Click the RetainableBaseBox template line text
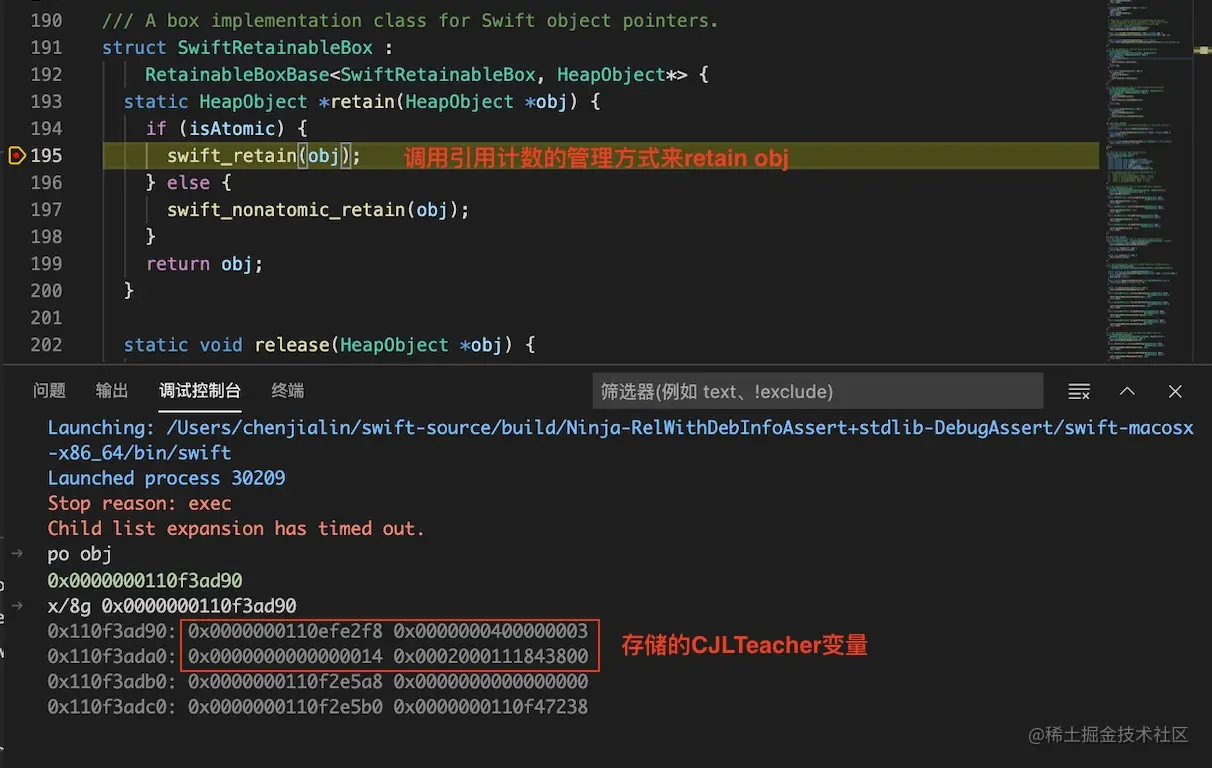1212x768 pixels. tap(427, 74)
